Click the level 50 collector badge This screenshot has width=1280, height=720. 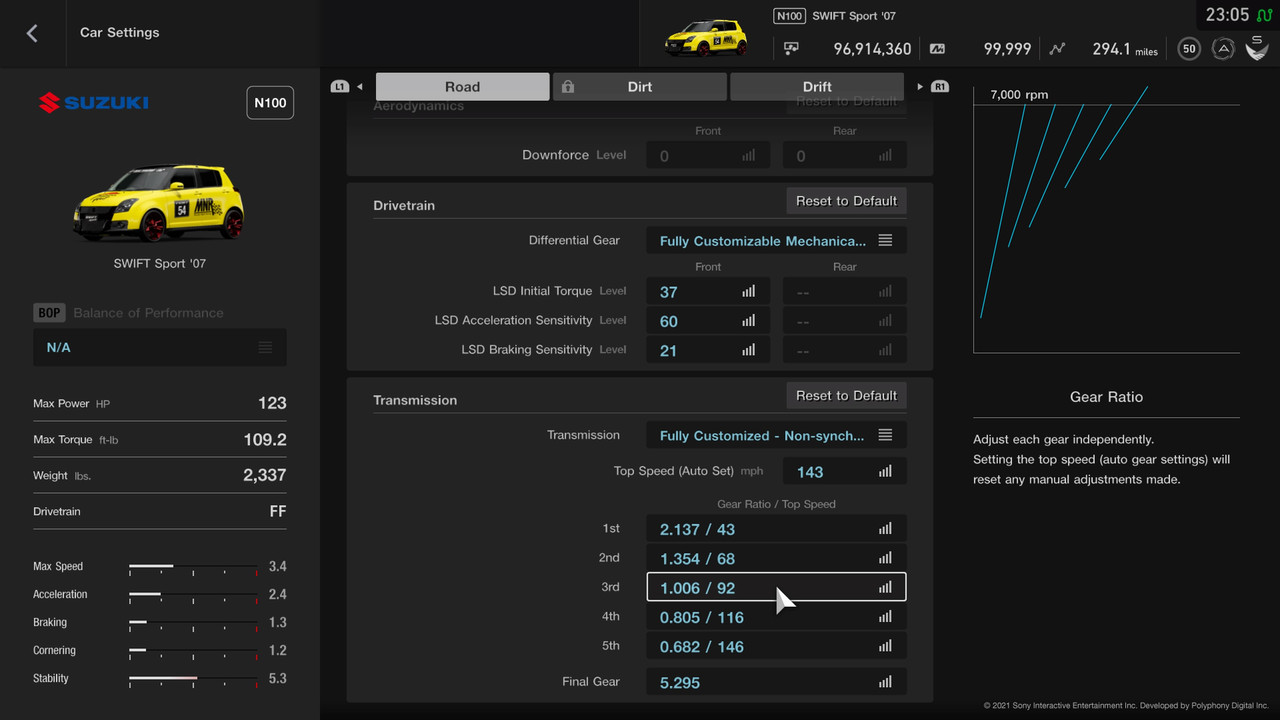click(x=1189, y=48)
